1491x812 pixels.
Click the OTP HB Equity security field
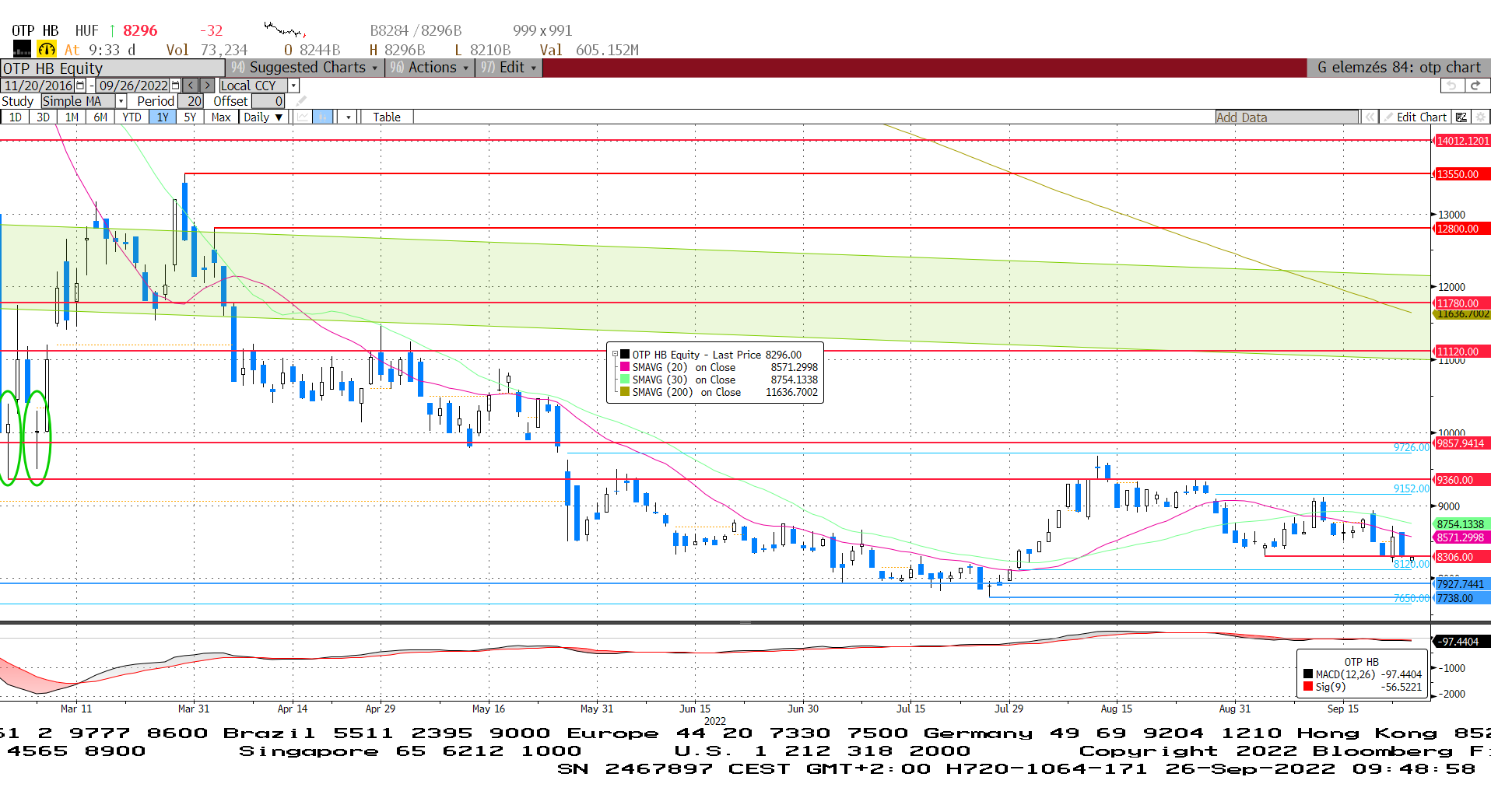113,68
